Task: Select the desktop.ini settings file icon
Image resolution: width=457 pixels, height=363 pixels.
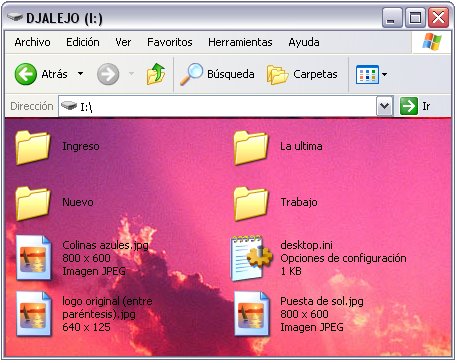Action: click(252, 258)
